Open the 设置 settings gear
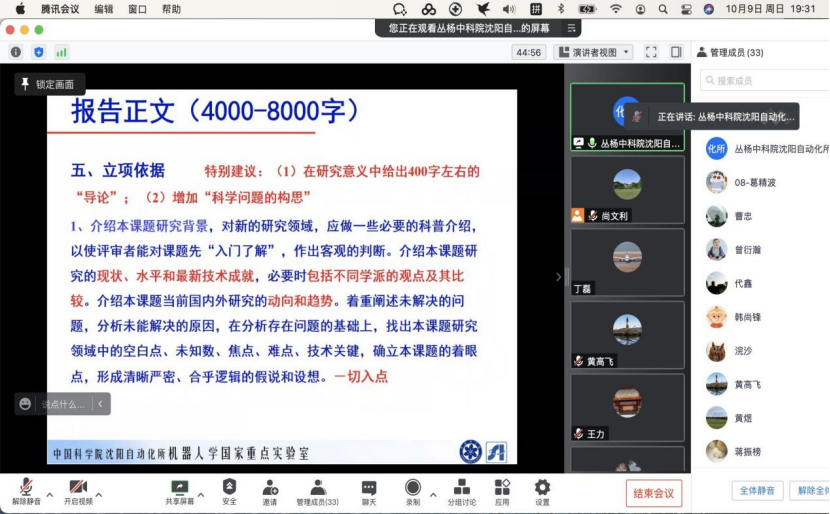The width and height of the screenshot is (830, 514). 542,491
